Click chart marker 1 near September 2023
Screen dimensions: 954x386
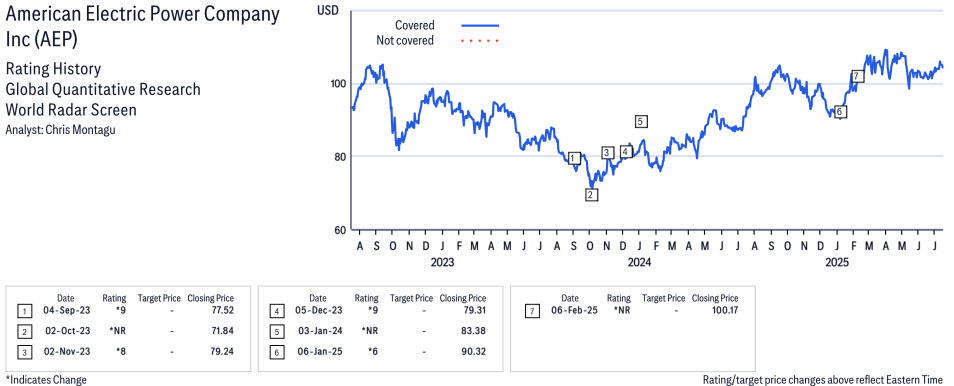575,158
